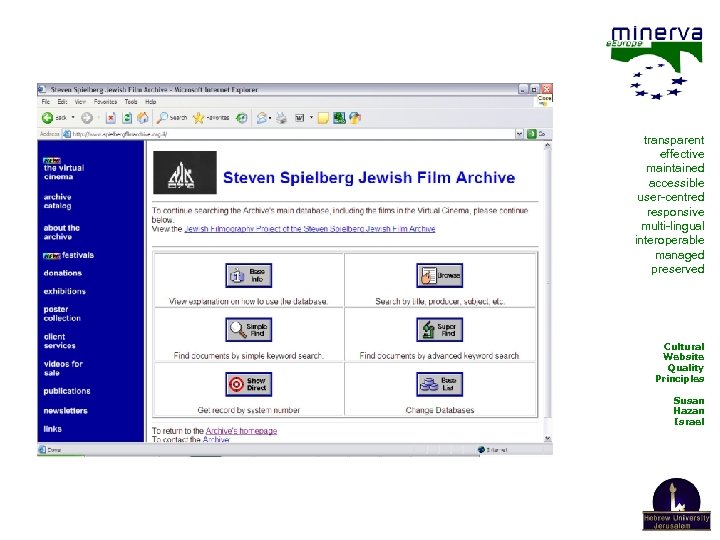The image size is (720, 540).
Task: Click text "Get record by system number"
Action: (248, 410)
